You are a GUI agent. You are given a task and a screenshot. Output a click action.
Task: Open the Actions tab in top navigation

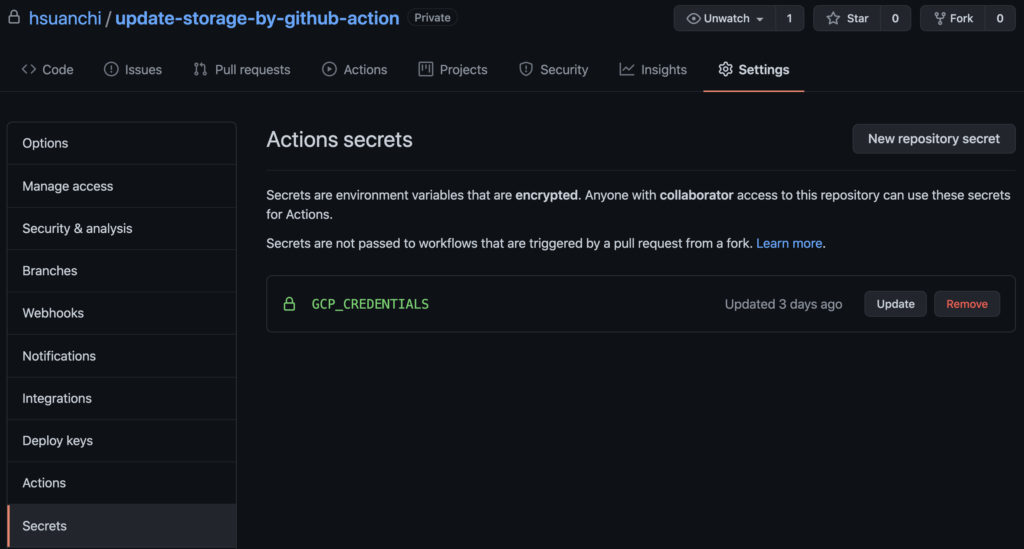pos(355,69)
